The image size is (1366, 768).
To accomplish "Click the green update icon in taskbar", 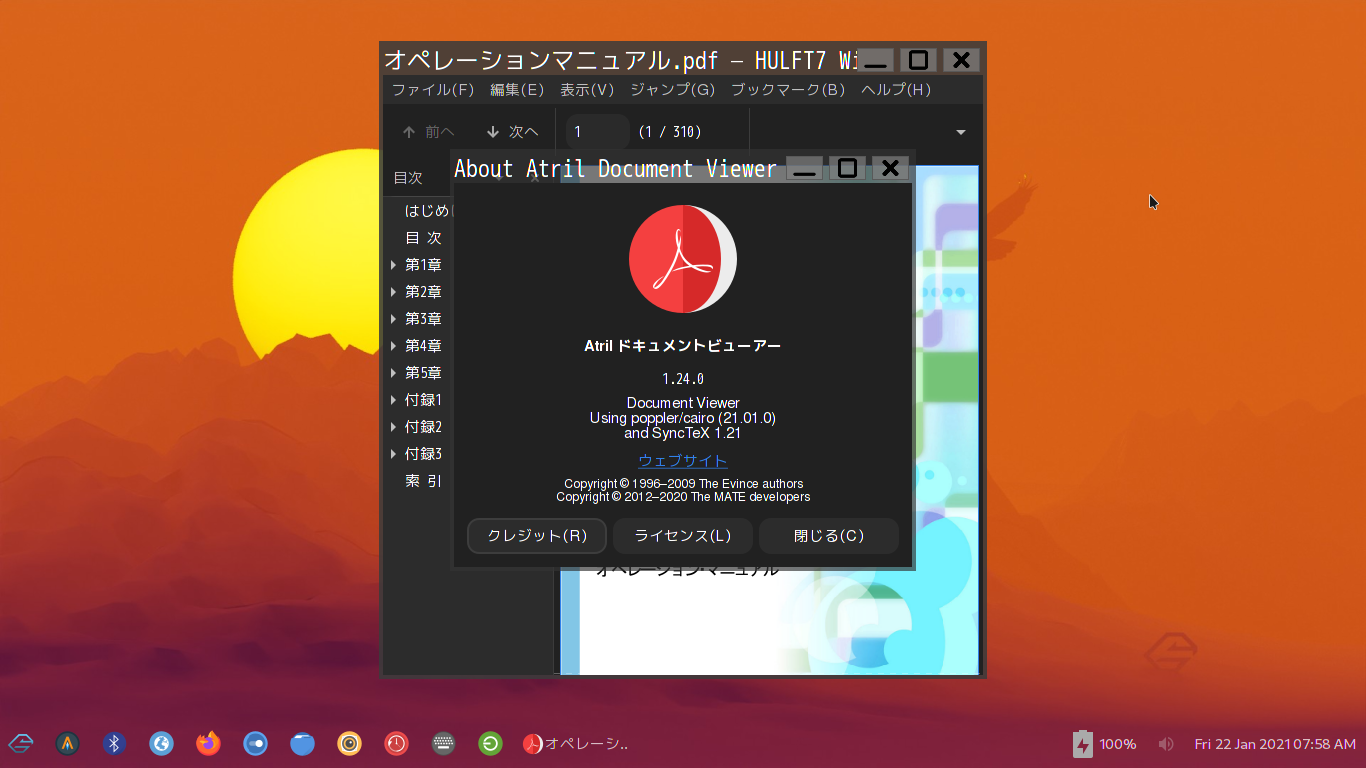I will (490, 743).
